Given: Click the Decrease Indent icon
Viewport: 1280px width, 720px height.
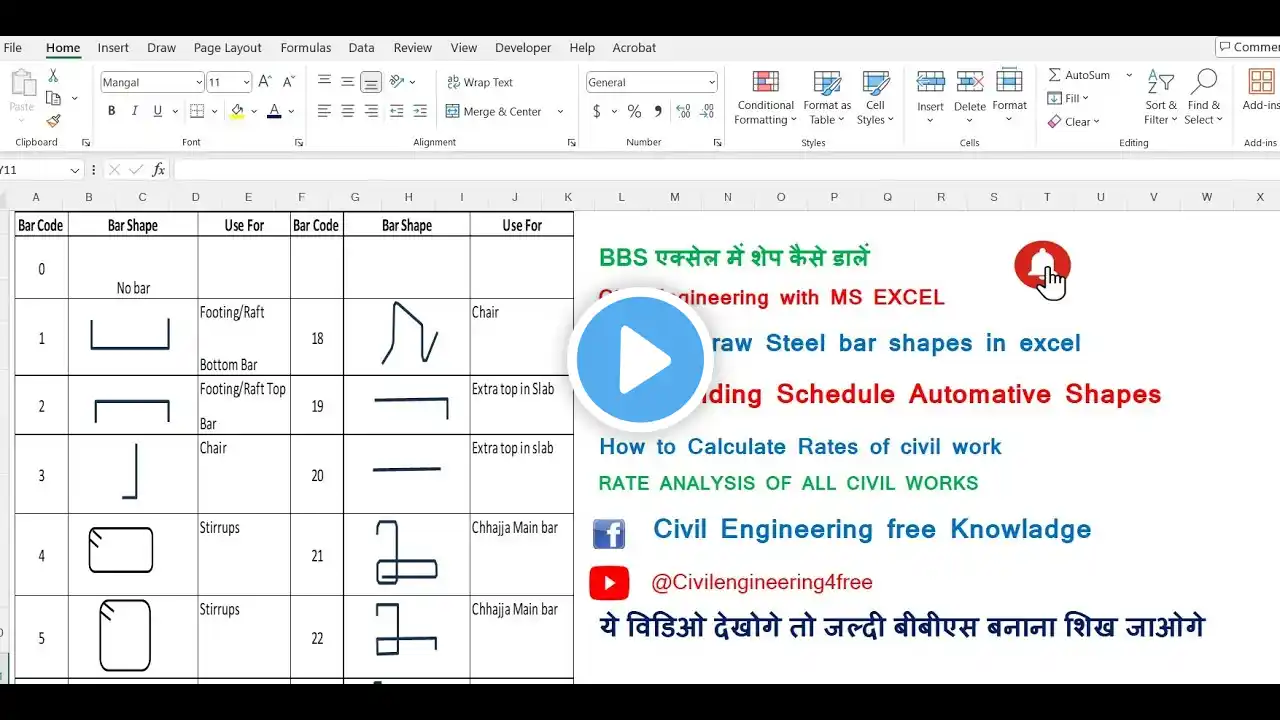Looking at the screenshot, I should coord(397,111).
